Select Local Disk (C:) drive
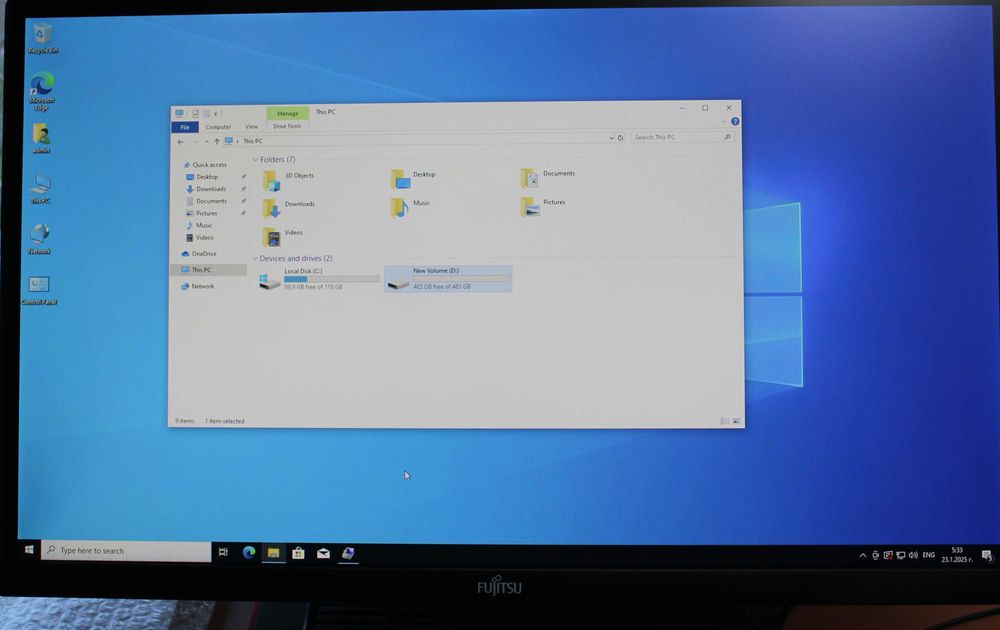The image size is (1000, 630). (x=319, y=279)
